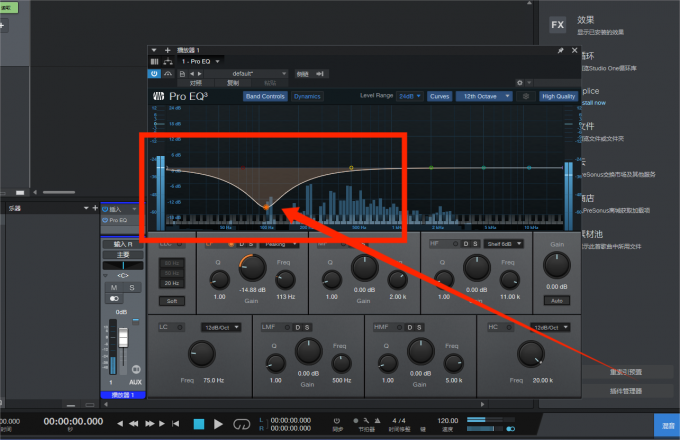Click the output Gain knob
The width and height of the screenshot is (680, 440).
click(557, 265)
